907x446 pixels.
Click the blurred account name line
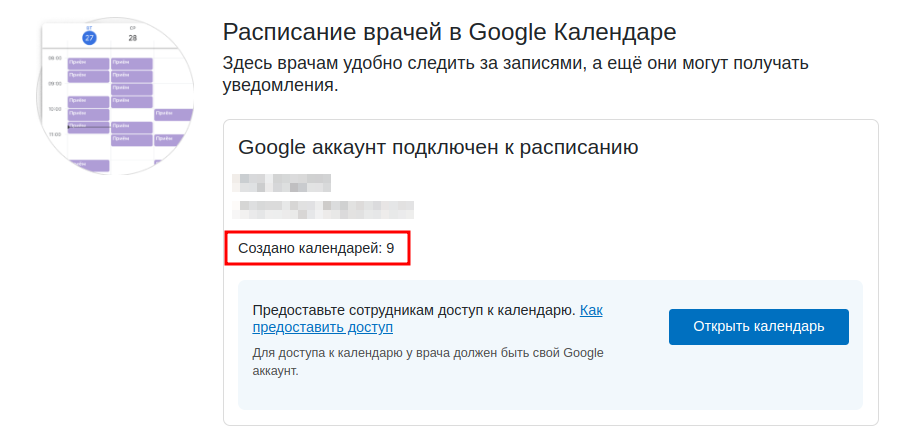(x=282, y=183)
